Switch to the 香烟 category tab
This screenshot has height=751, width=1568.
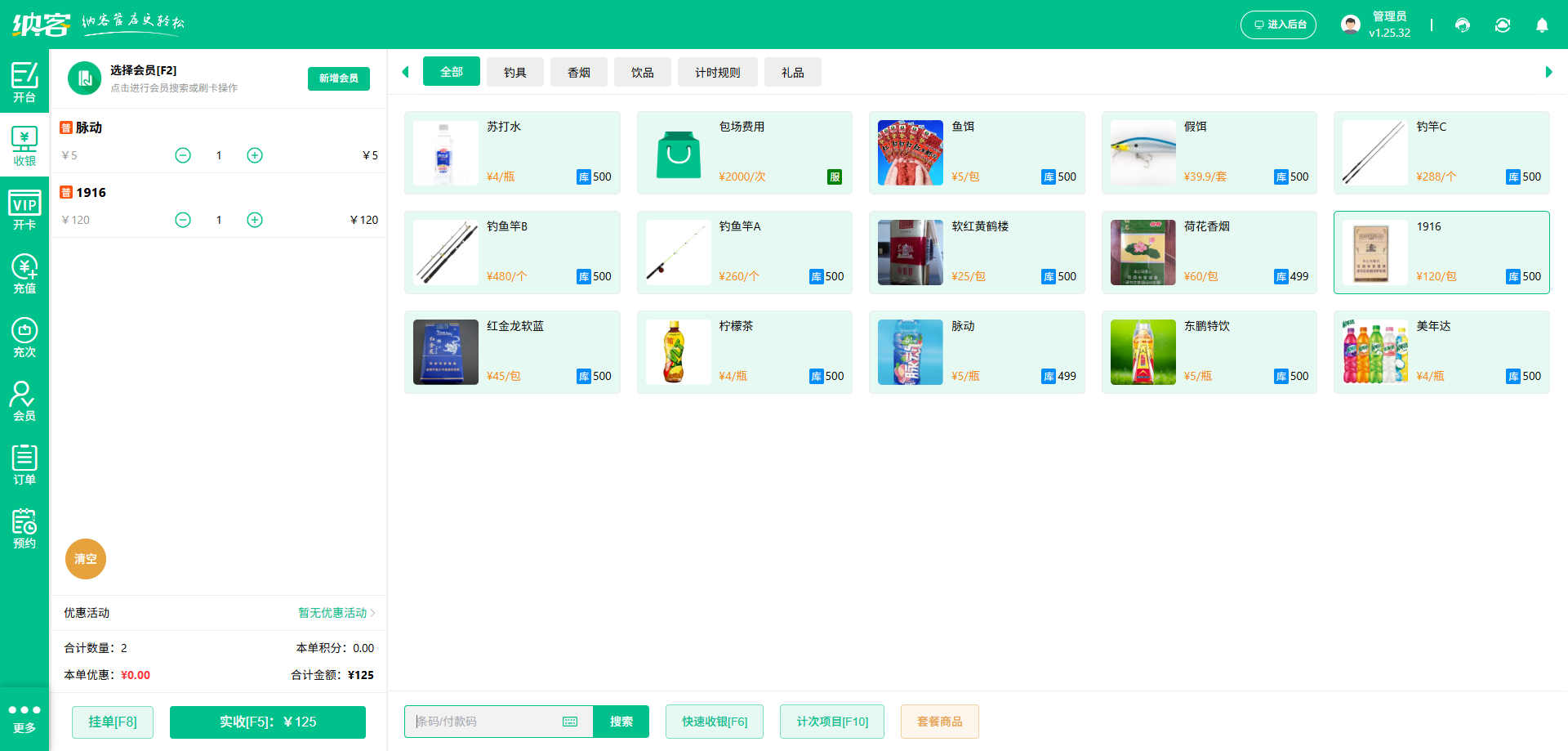579,72
